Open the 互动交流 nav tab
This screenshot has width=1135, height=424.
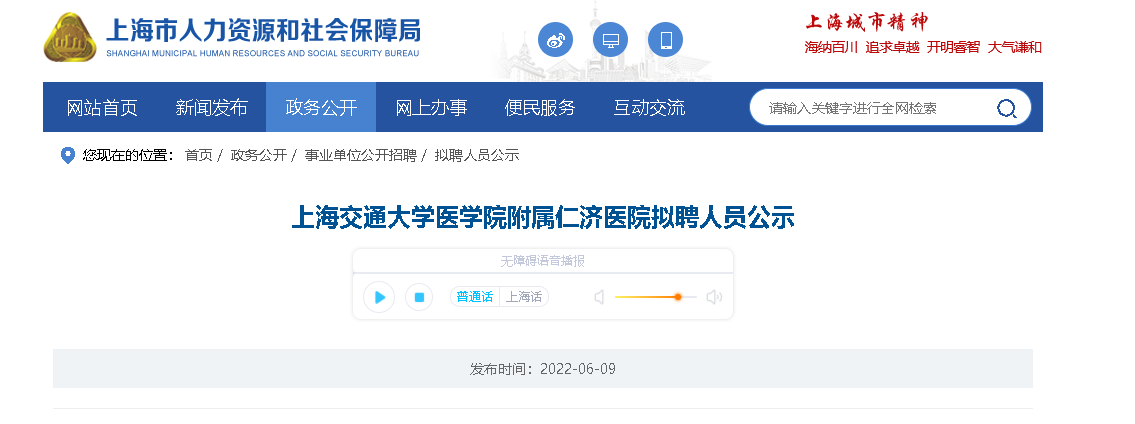[x=649, y=107]
